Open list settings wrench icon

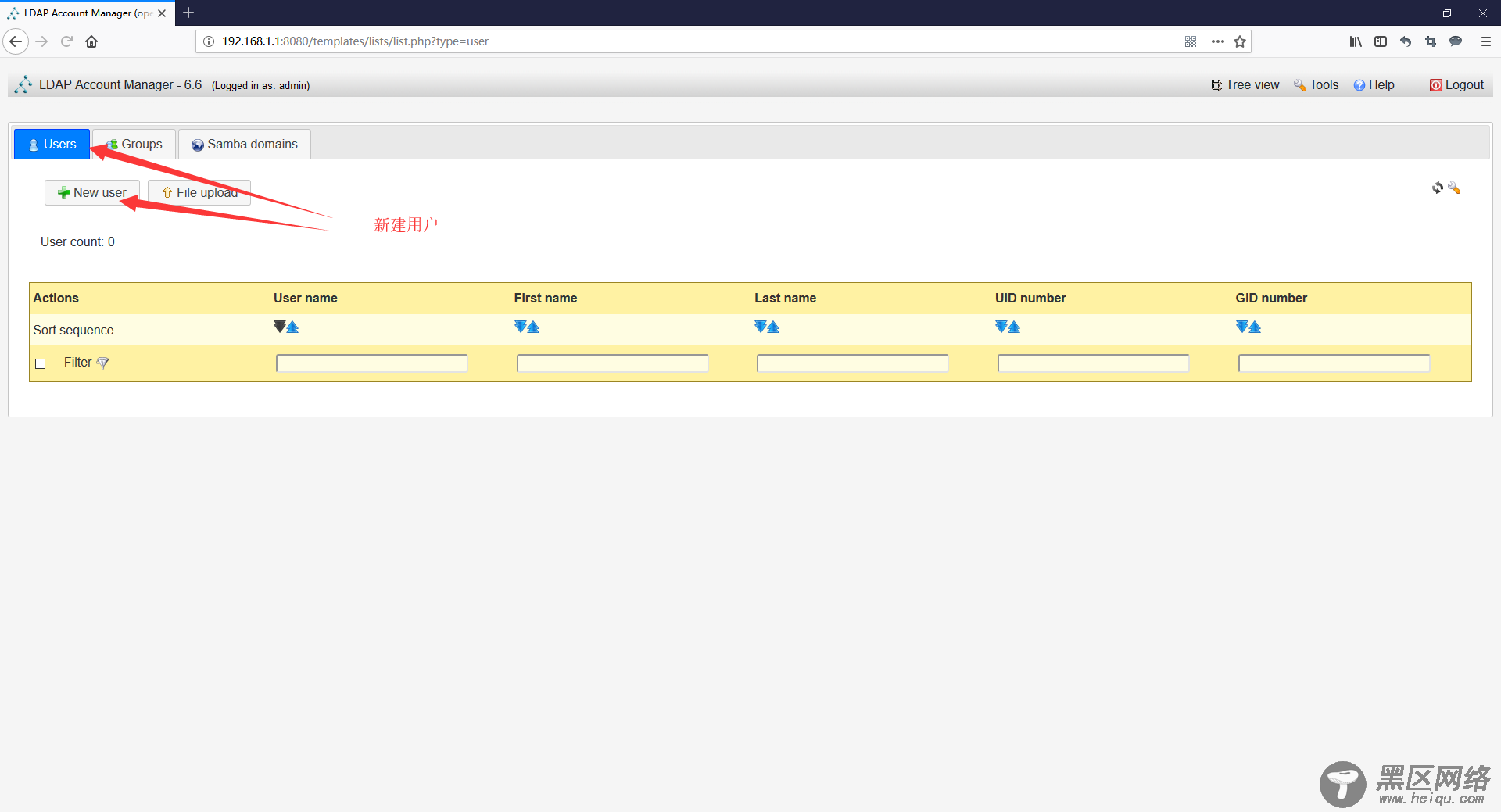point(1454,188)
